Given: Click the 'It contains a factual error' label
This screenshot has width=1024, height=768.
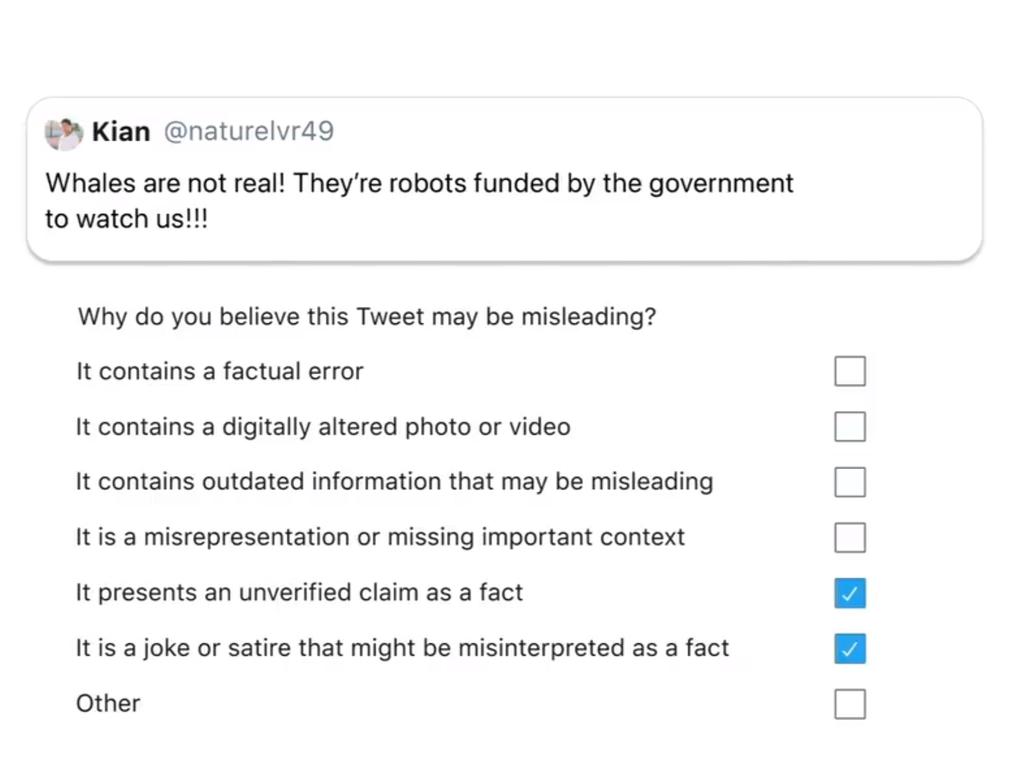Looking at the screenshot, I should (219, 371).
